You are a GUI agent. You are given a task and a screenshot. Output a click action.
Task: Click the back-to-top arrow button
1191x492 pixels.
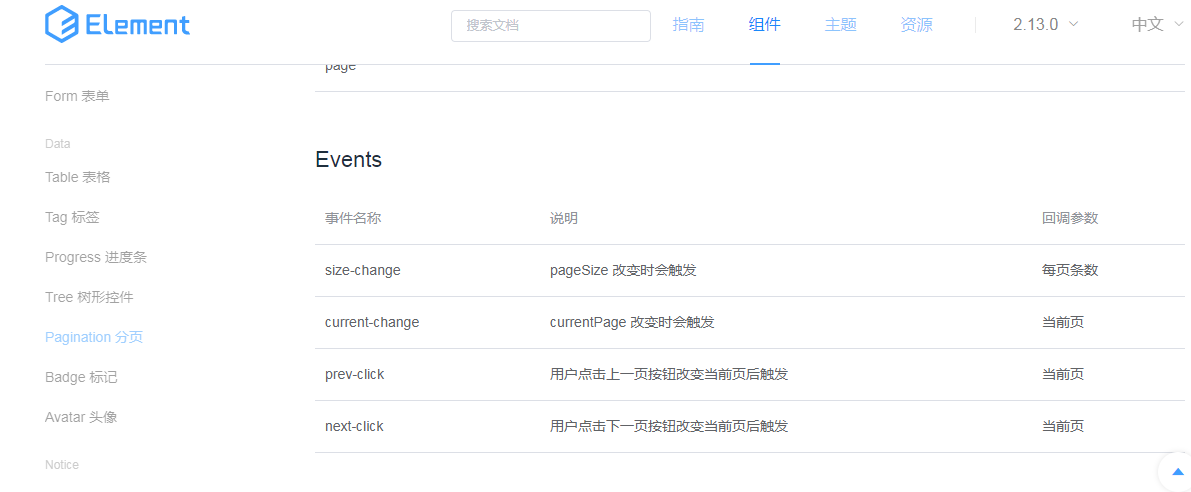click(x=1177, y=472)
